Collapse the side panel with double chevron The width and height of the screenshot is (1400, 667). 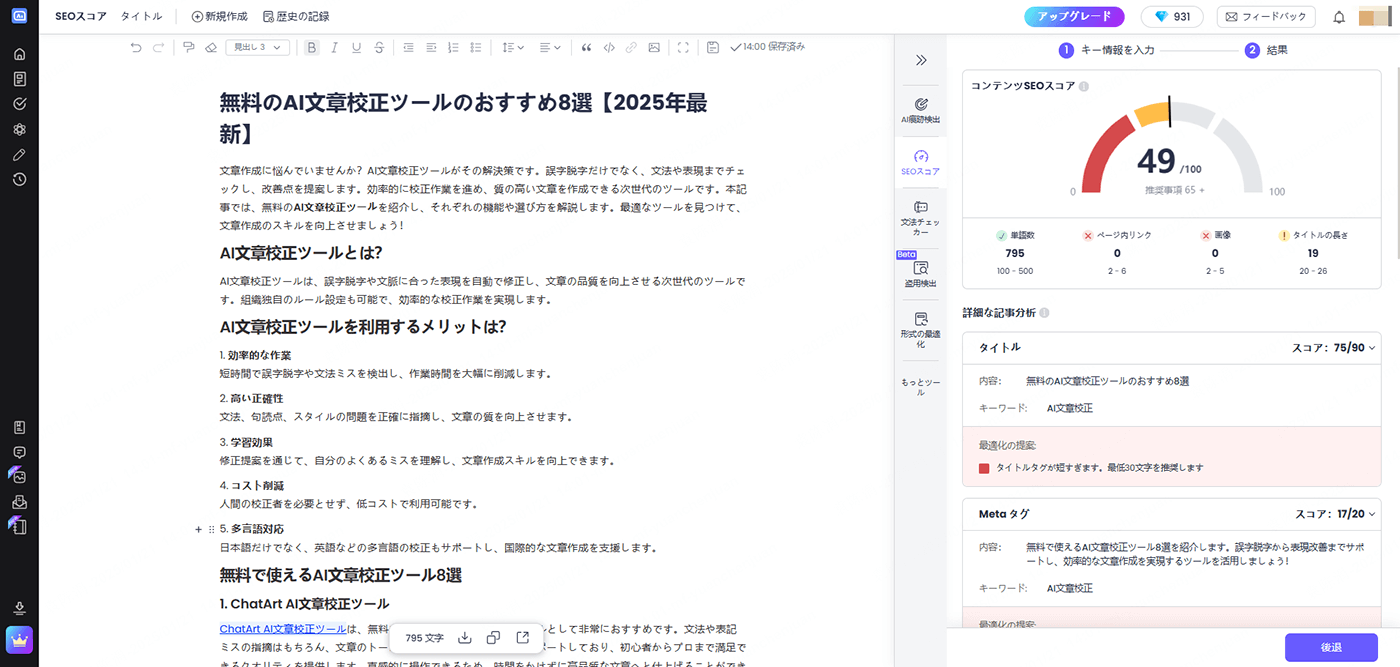[x=921, y=60]
